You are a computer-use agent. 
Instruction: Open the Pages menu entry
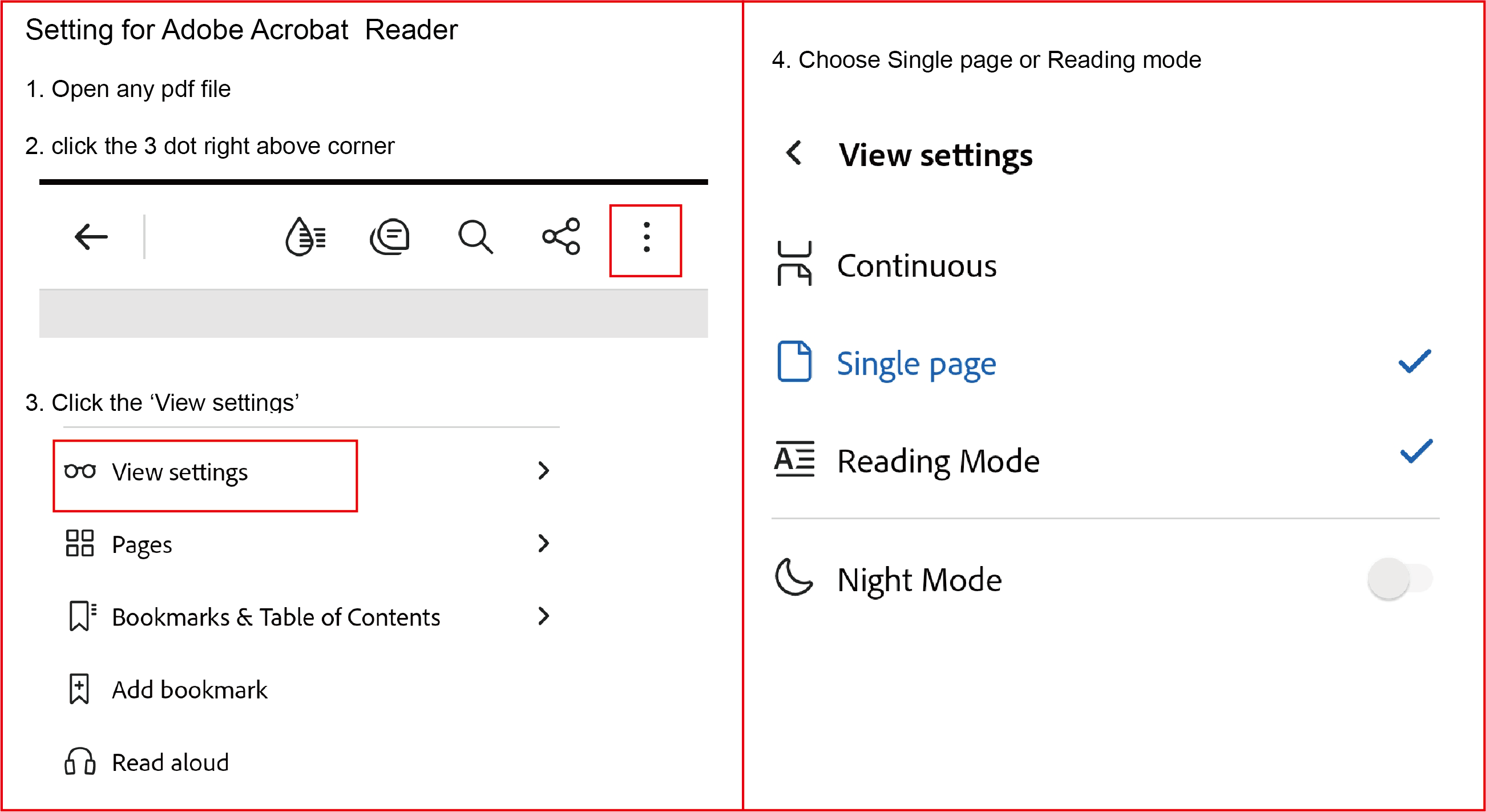(142, 545)
